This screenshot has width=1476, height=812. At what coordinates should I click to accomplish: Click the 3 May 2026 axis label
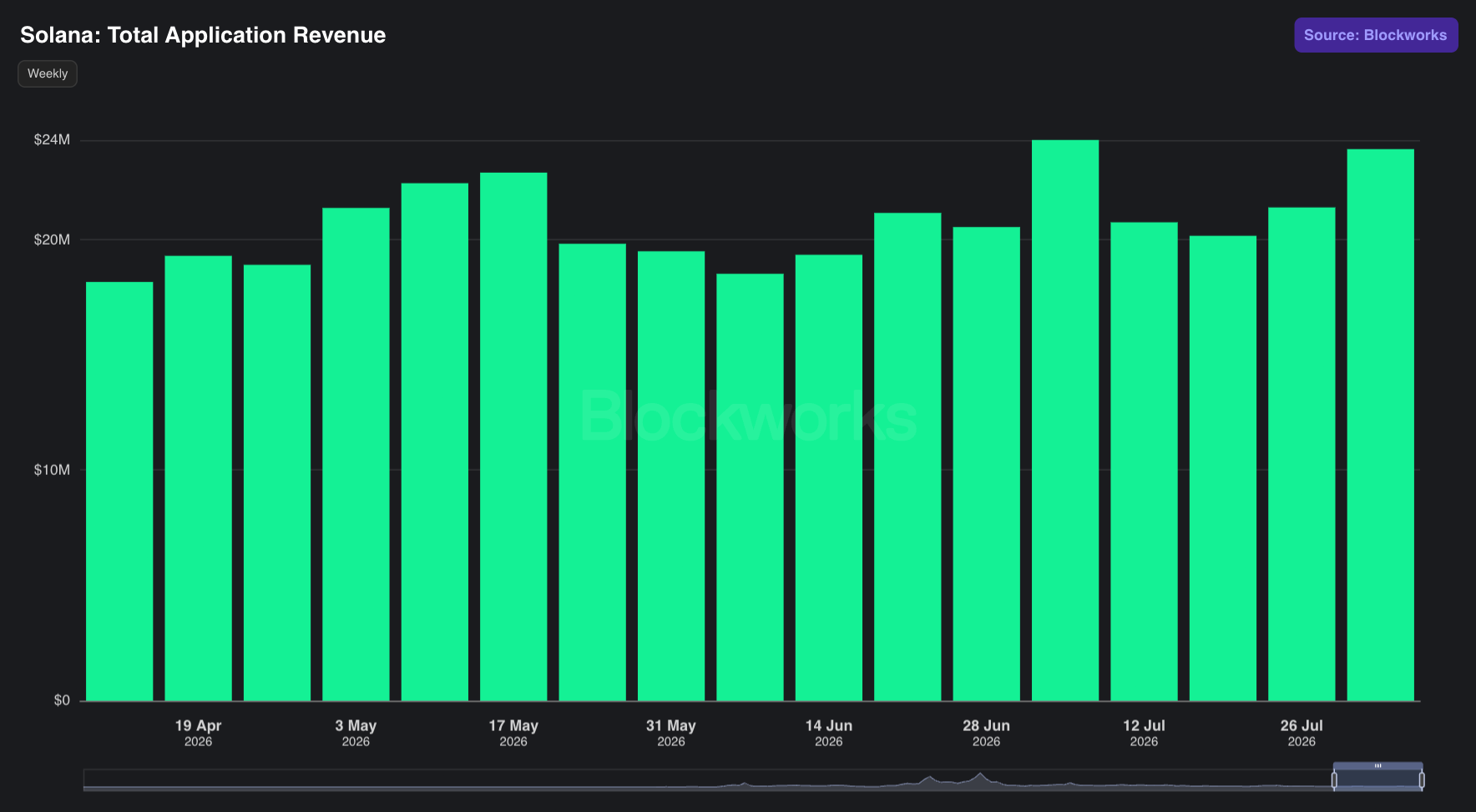coord(356,733)
